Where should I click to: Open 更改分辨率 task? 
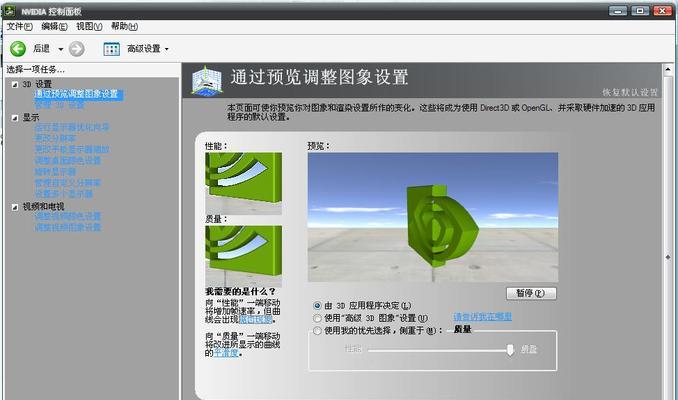[x=55, y=138]
